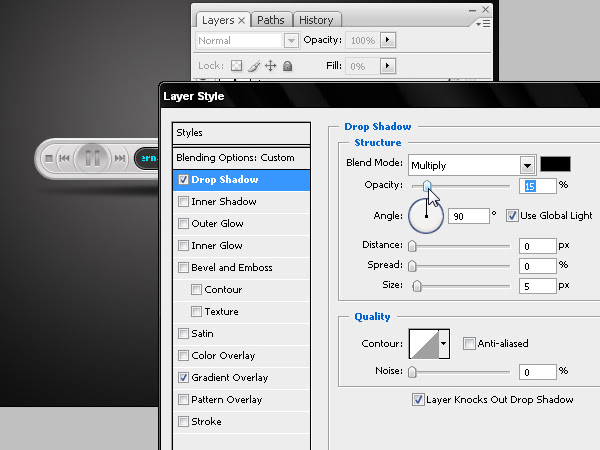
Task: Open the Layers Fill slider arrow
Action: click(x=388, y=66)
